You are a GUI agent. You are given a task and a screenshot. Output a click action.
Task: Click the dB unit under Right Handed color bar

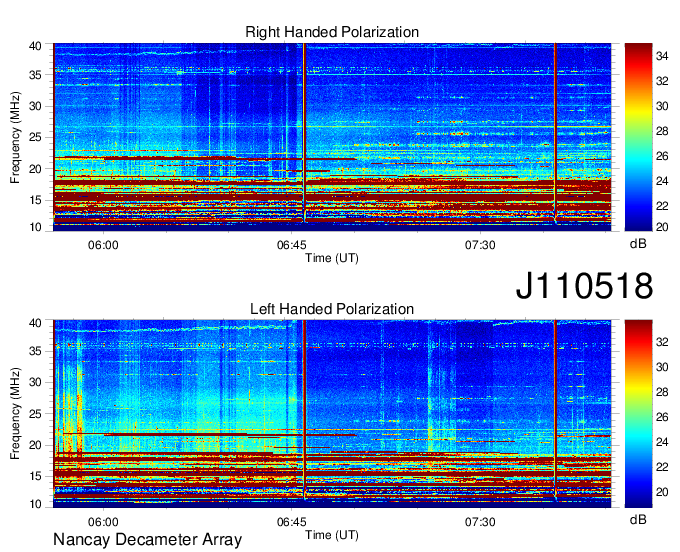pyautogui.click(x=638, y=244)
